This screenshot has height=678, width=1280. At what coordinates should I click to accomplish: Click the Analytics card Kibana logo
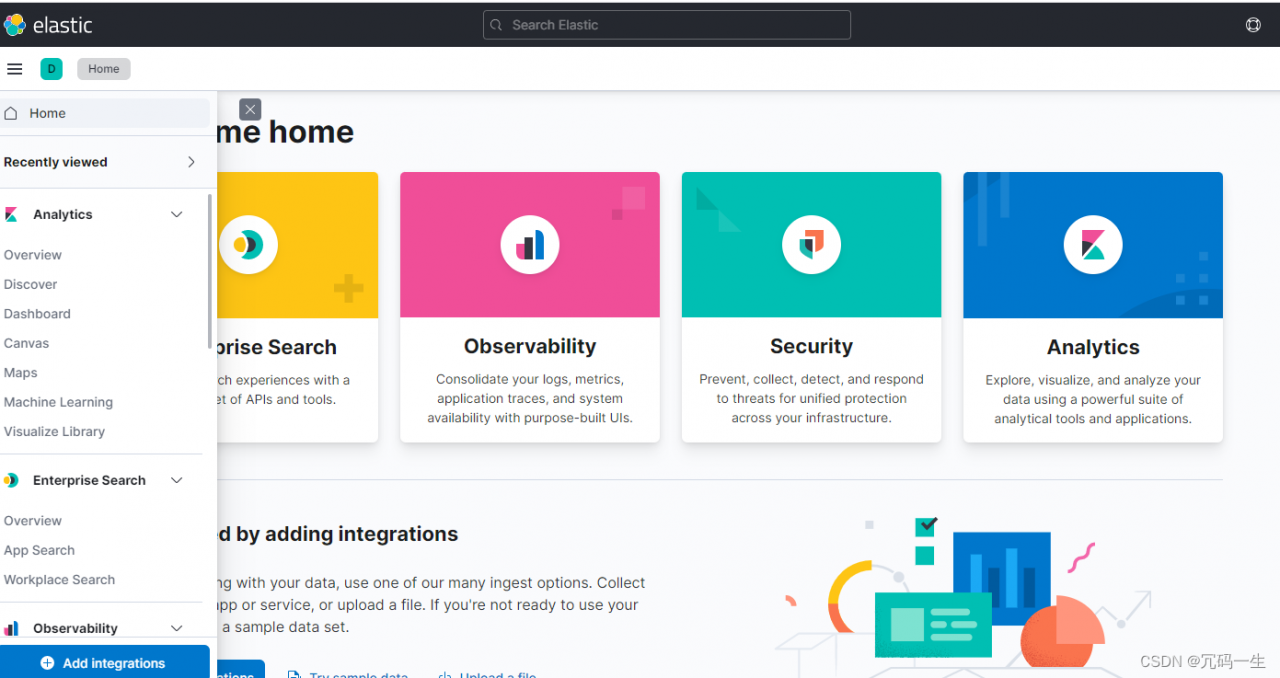pos(1093,244)
